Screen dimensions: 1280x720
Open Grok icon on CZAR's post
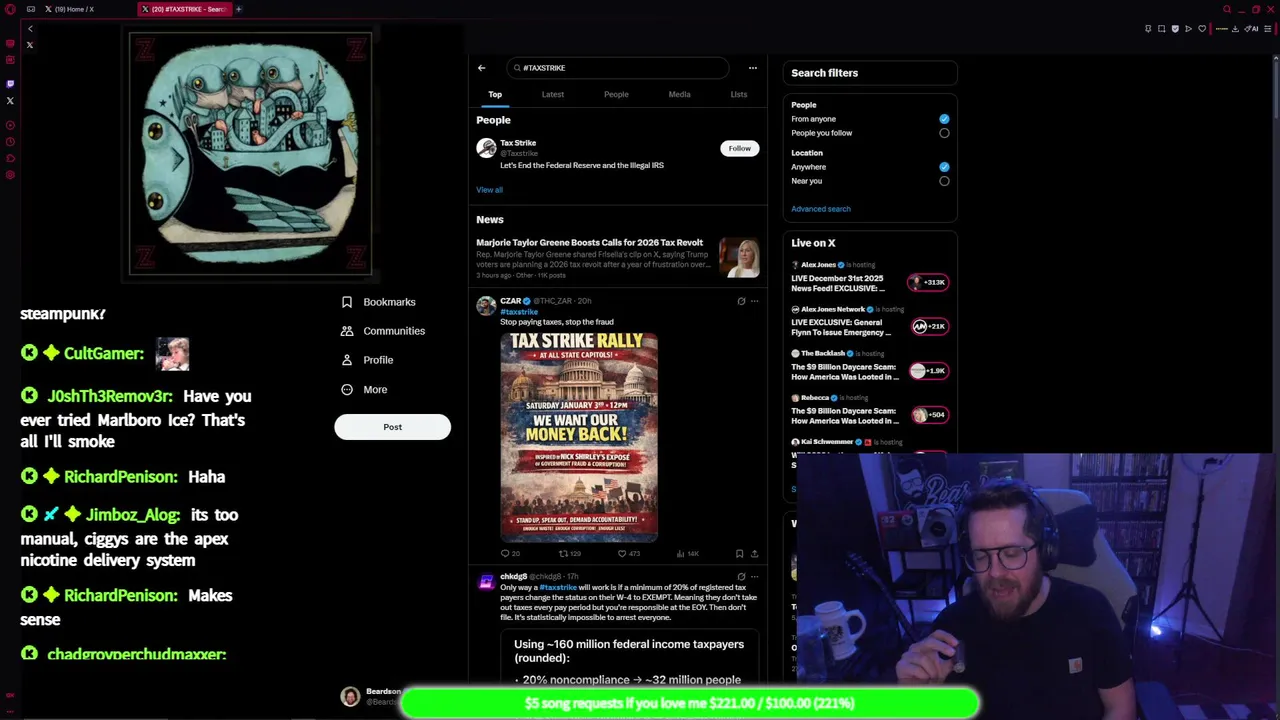(x=741, y=301)
